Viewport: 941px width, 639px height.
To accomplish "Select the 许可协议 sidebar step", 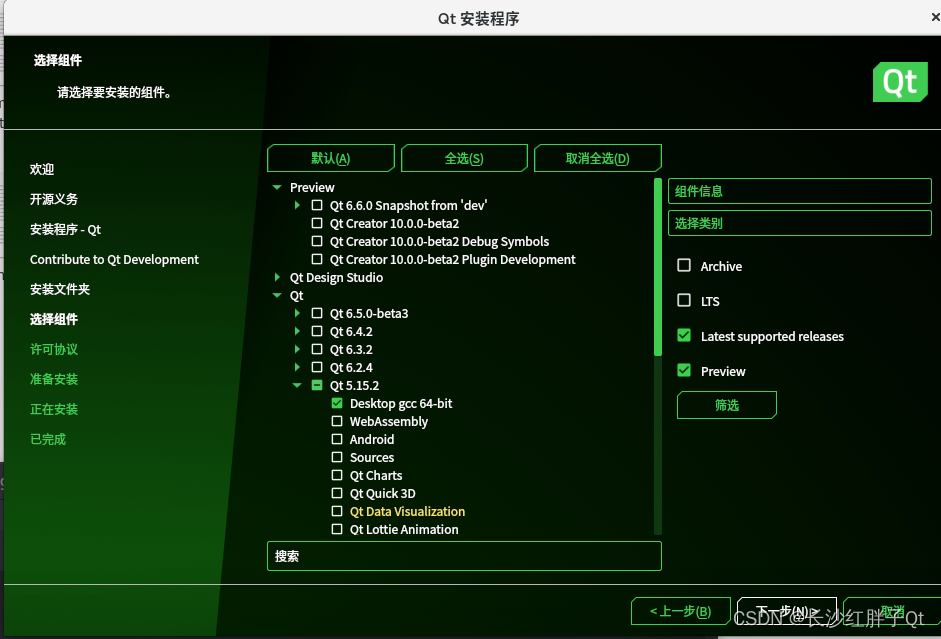I will pyautogui.click(x=54, y=349).
